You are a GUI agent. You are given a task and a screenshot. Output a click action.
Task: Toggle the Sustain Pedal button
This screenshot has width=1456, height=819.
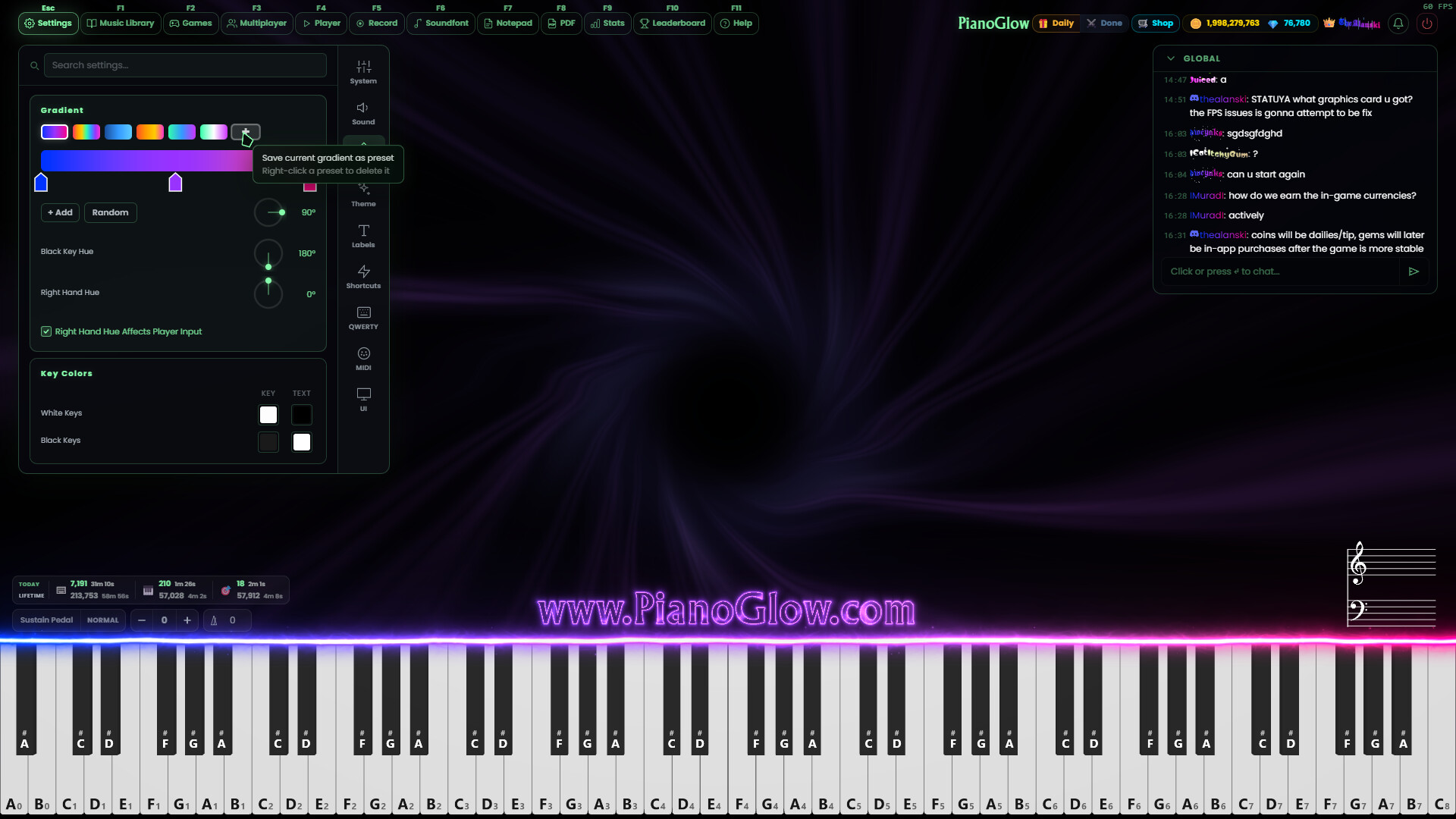coord(46,620)
